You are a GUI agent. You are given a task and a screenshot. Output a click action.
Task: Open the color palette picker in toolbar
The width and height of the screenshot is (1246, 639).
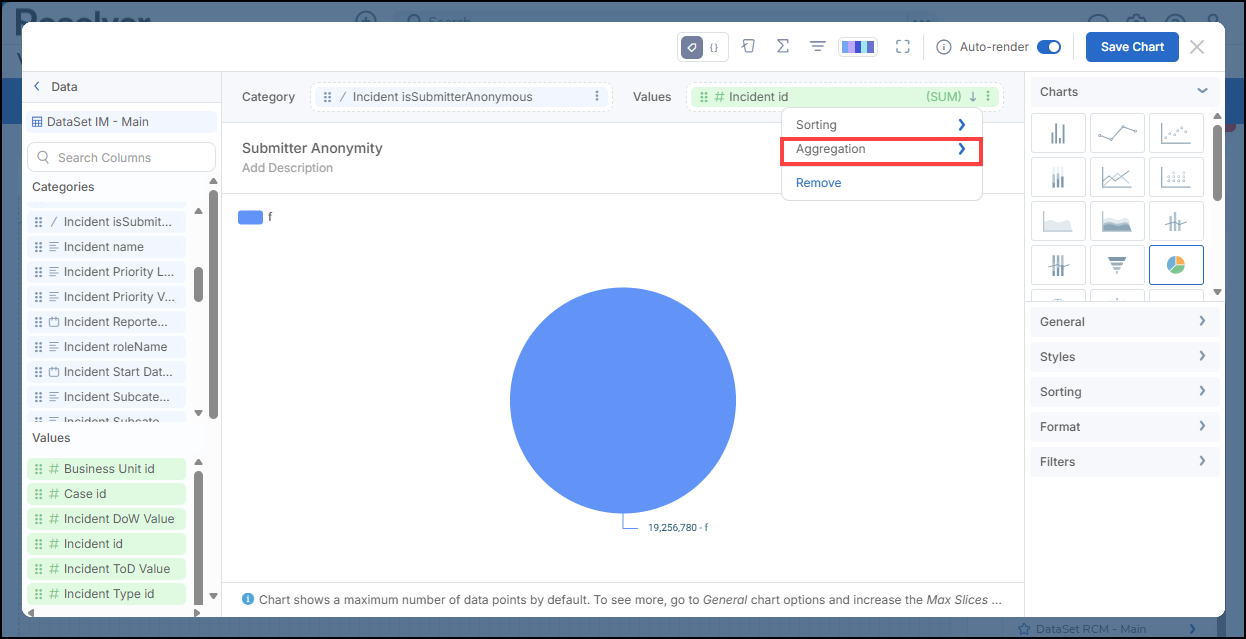pos(858,47)
